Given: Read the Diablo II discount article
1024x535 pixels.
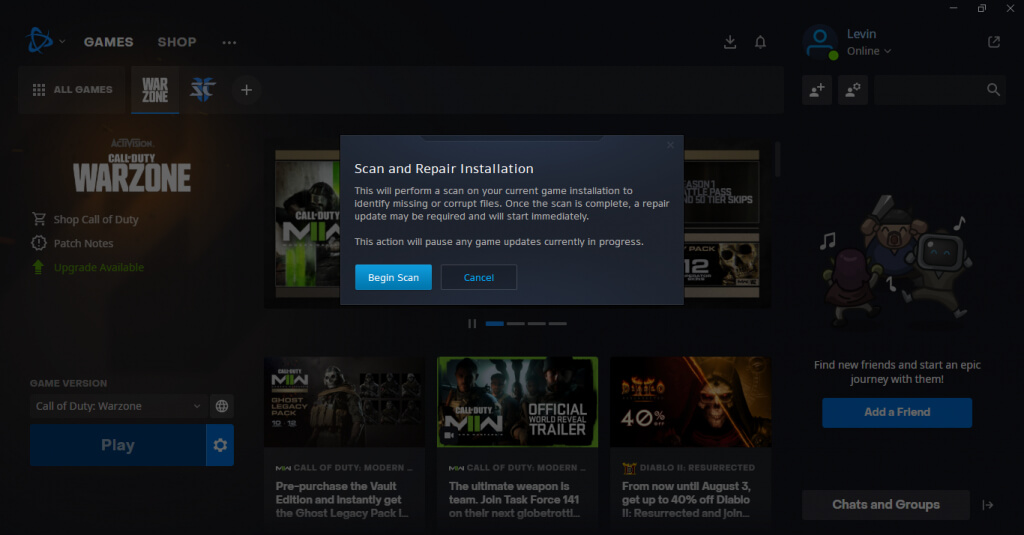Looking at the screenshot, I should tap(686, 500).
